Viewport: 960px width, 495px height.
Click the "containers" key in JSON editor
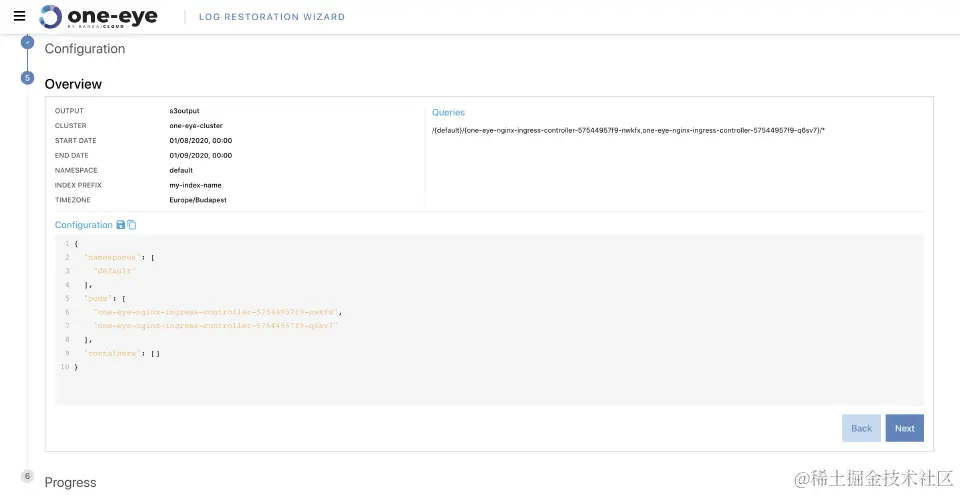(112, 353)
